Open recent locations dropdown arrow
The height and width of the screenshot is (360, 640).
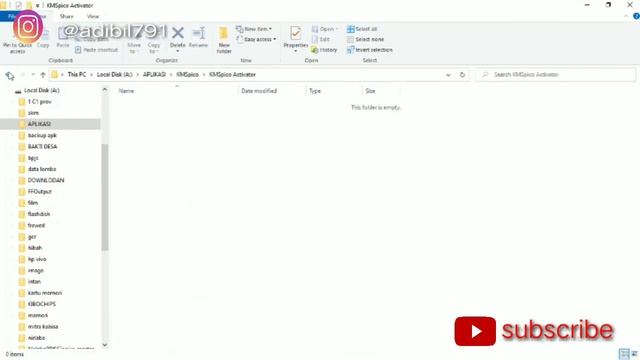pyautogui.click(x=33, y=75)
